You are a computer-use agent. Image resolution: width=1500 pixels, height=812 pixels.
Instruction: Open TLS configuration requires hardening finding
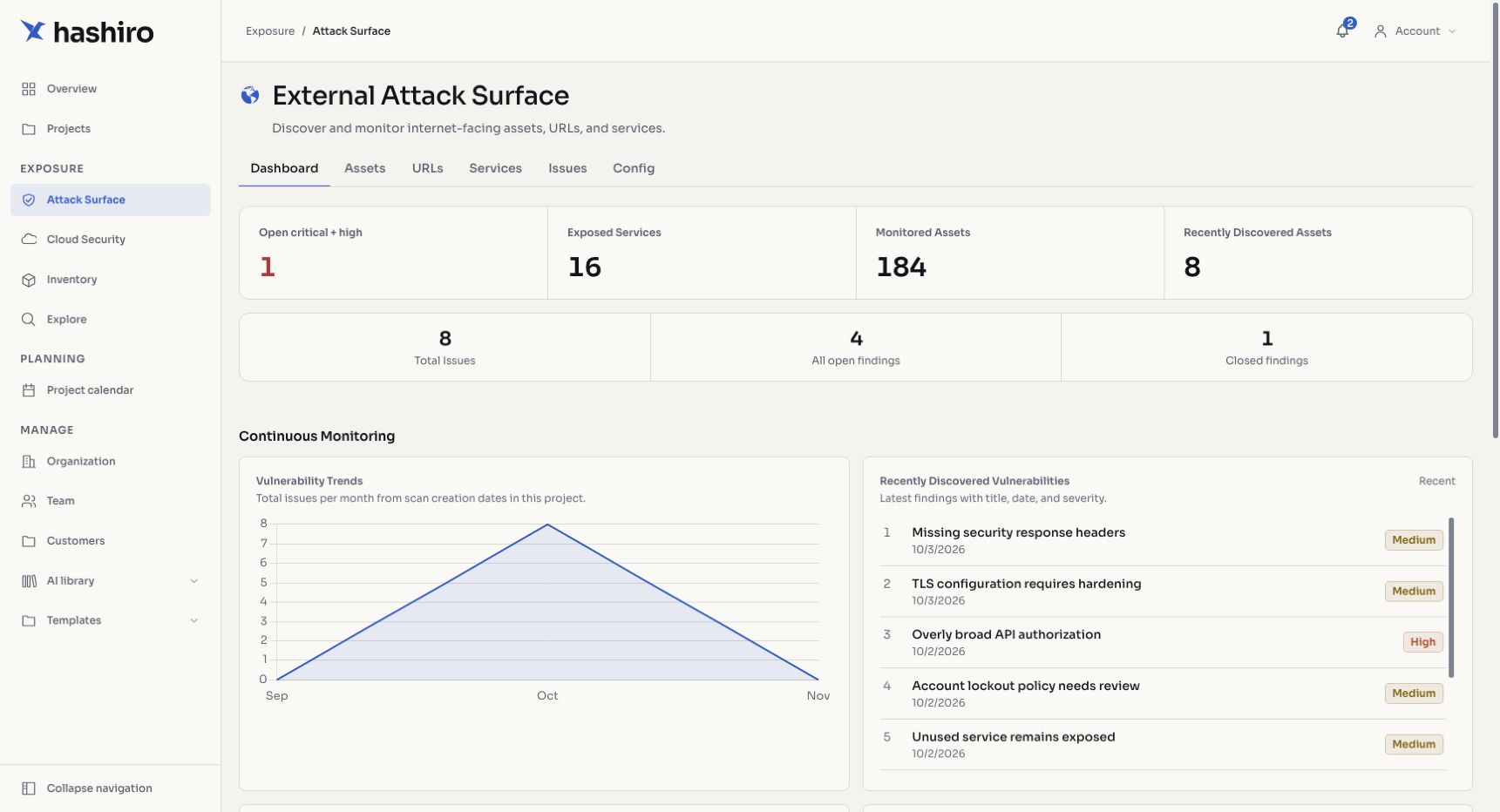[x=1163, y=592]
